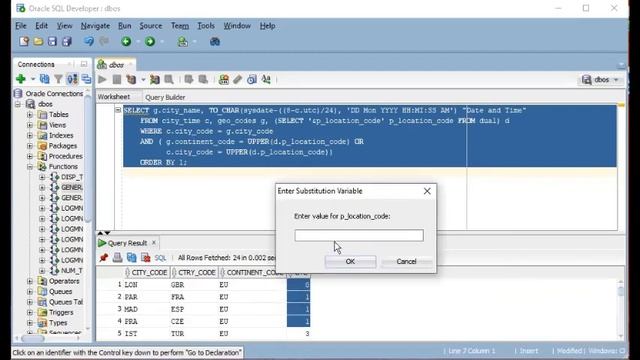
Task: Select the Types tree item
Action: coord(58,323)
